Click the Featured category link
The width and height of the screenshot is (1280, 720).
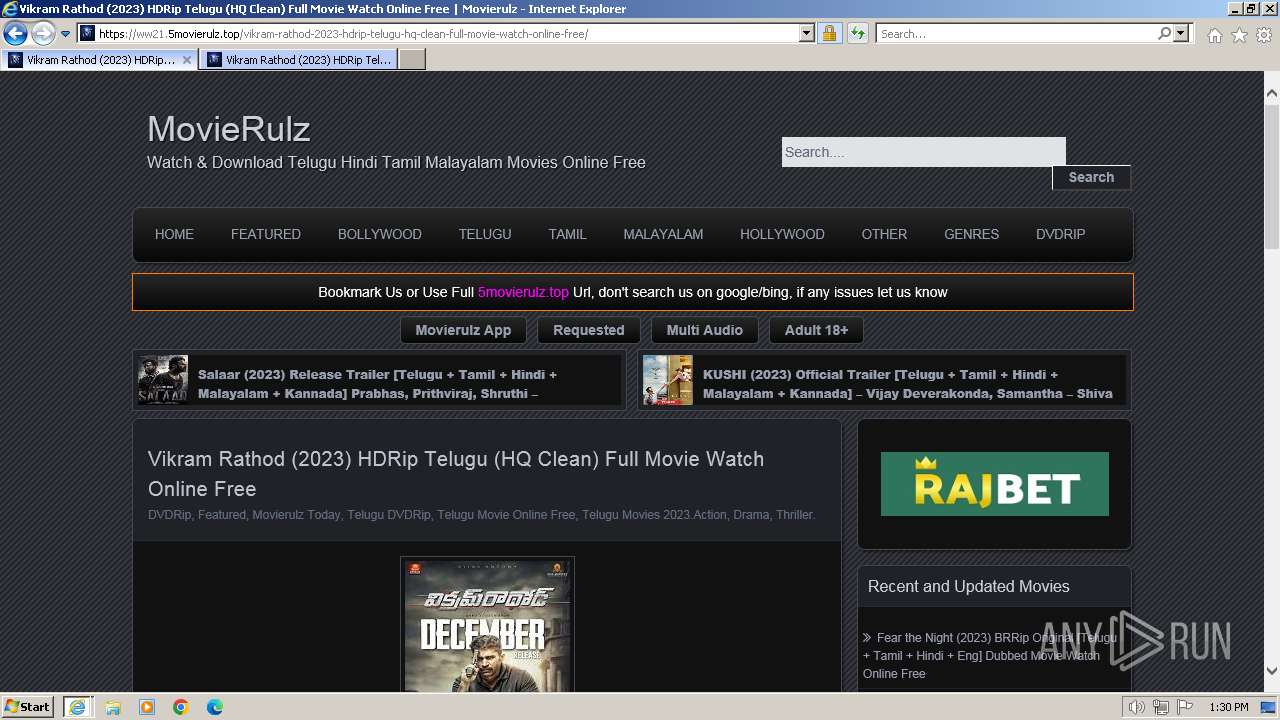pos(221,515)
